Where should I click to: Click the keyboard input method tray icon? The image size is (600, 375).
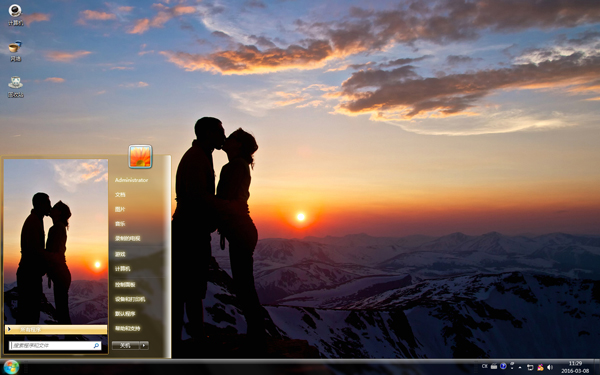click(x=494, y=366)
